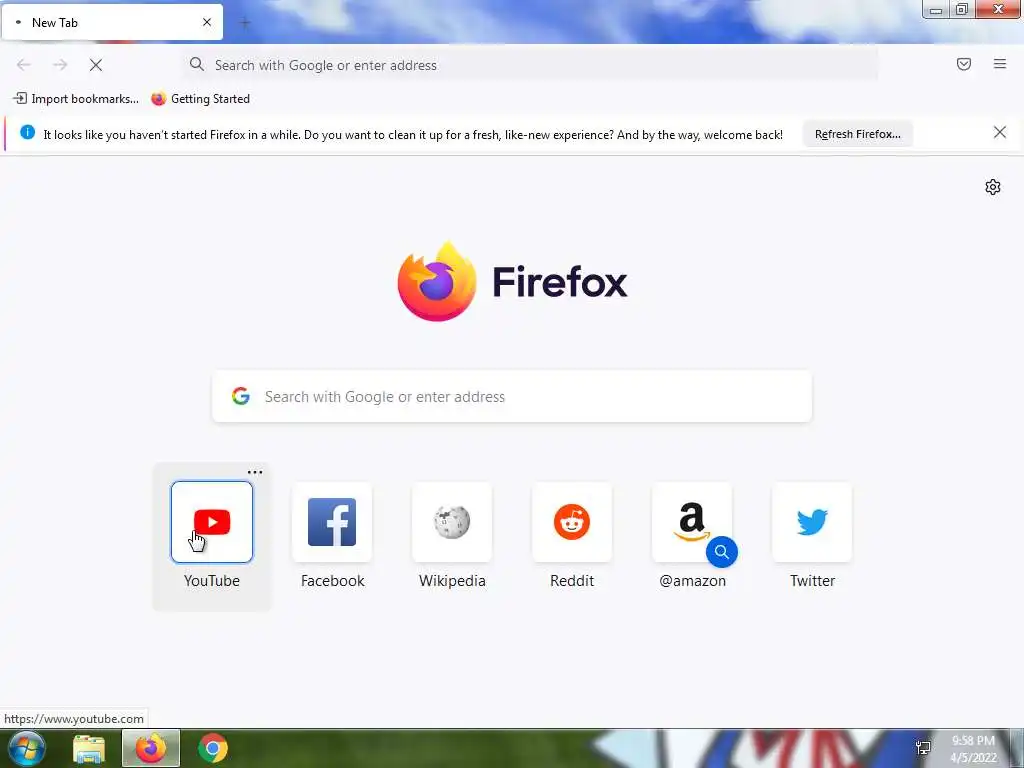The width and height of the screenshot is (1024, 768).
Task: Dismiss the welcome back notification bar
Action: (1000, 133)
